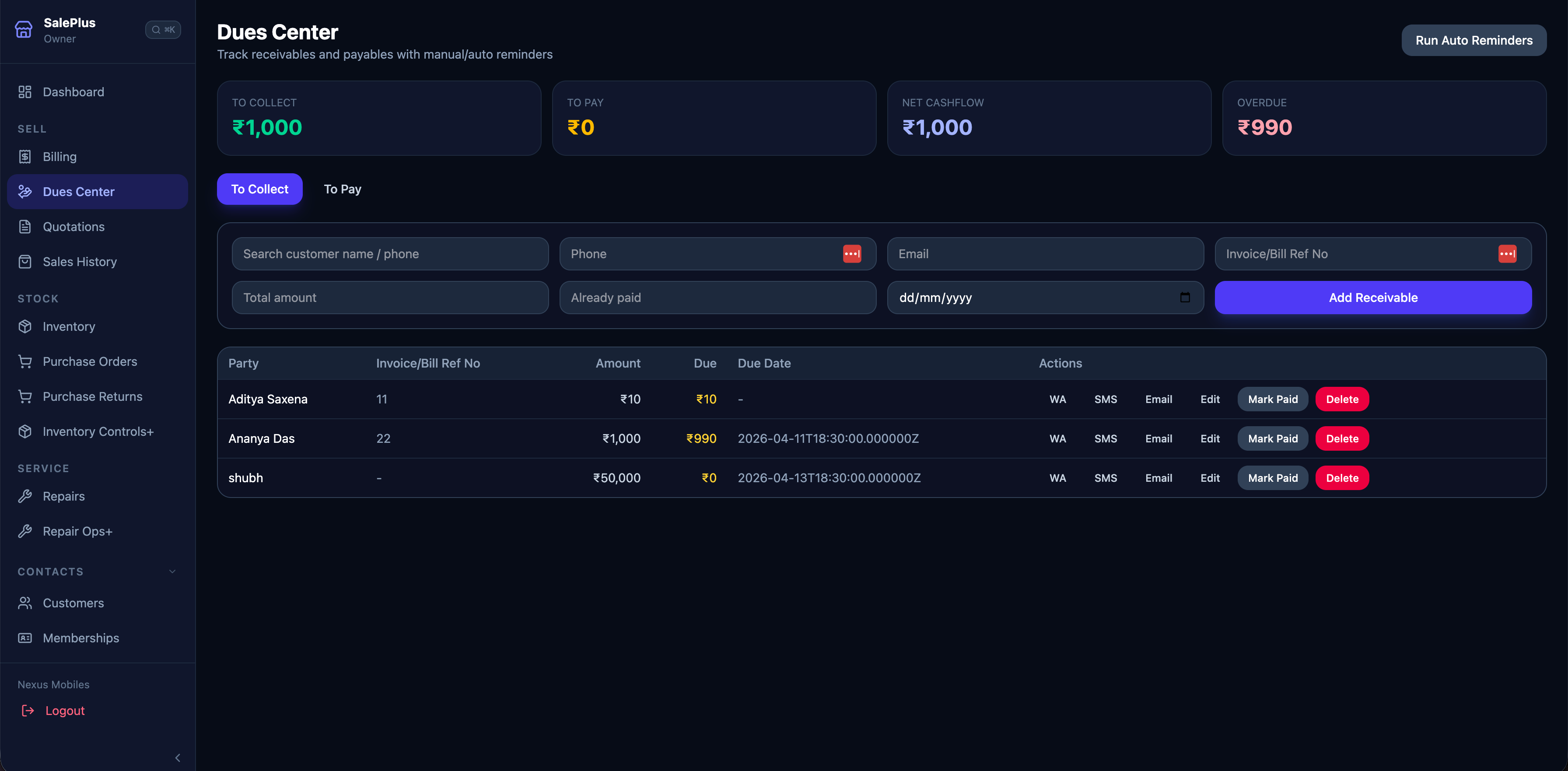
Task: Select the To Collect tab
Action: coord(259,189)
